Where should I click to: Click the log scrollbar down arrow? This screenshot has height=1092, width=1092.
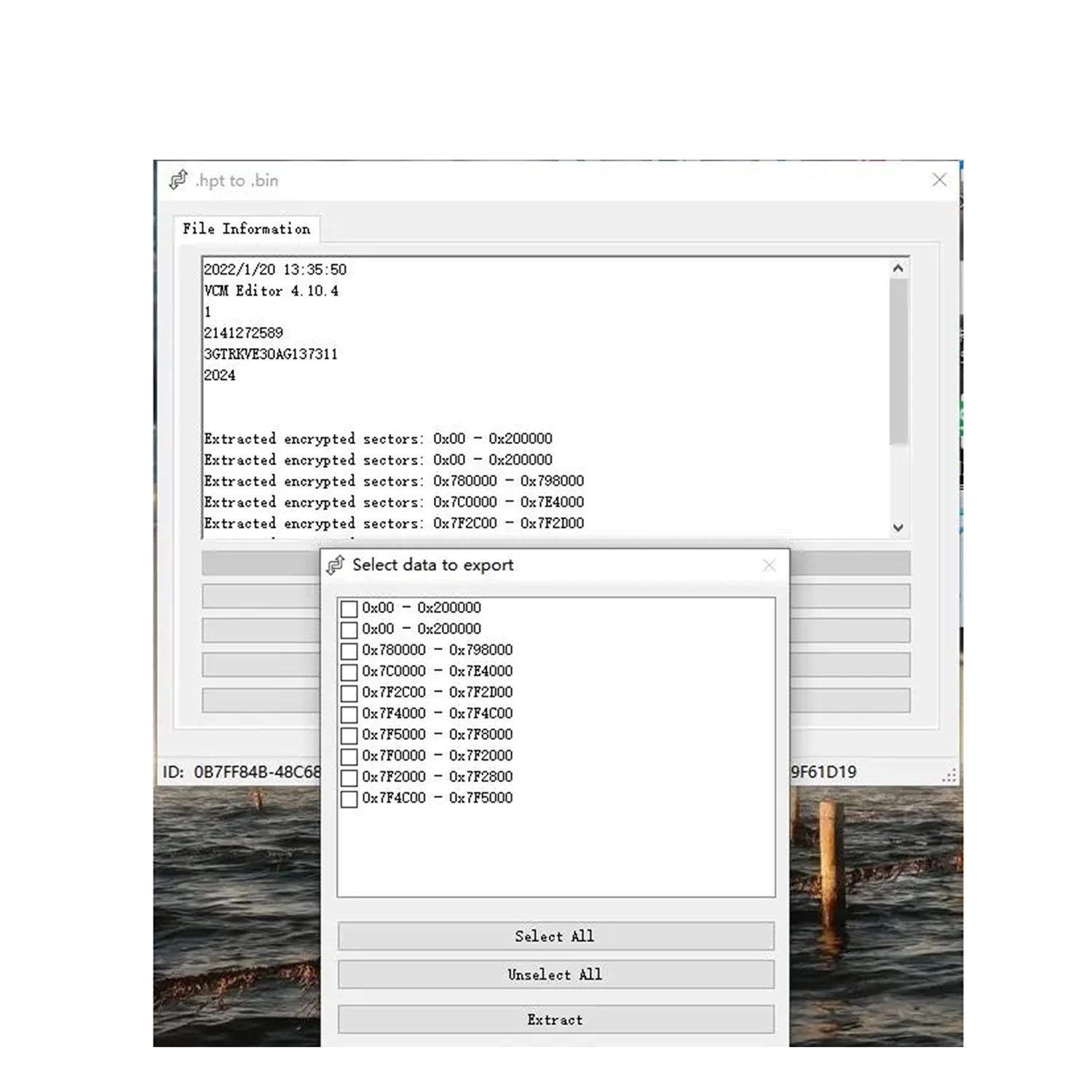(898, 528)
